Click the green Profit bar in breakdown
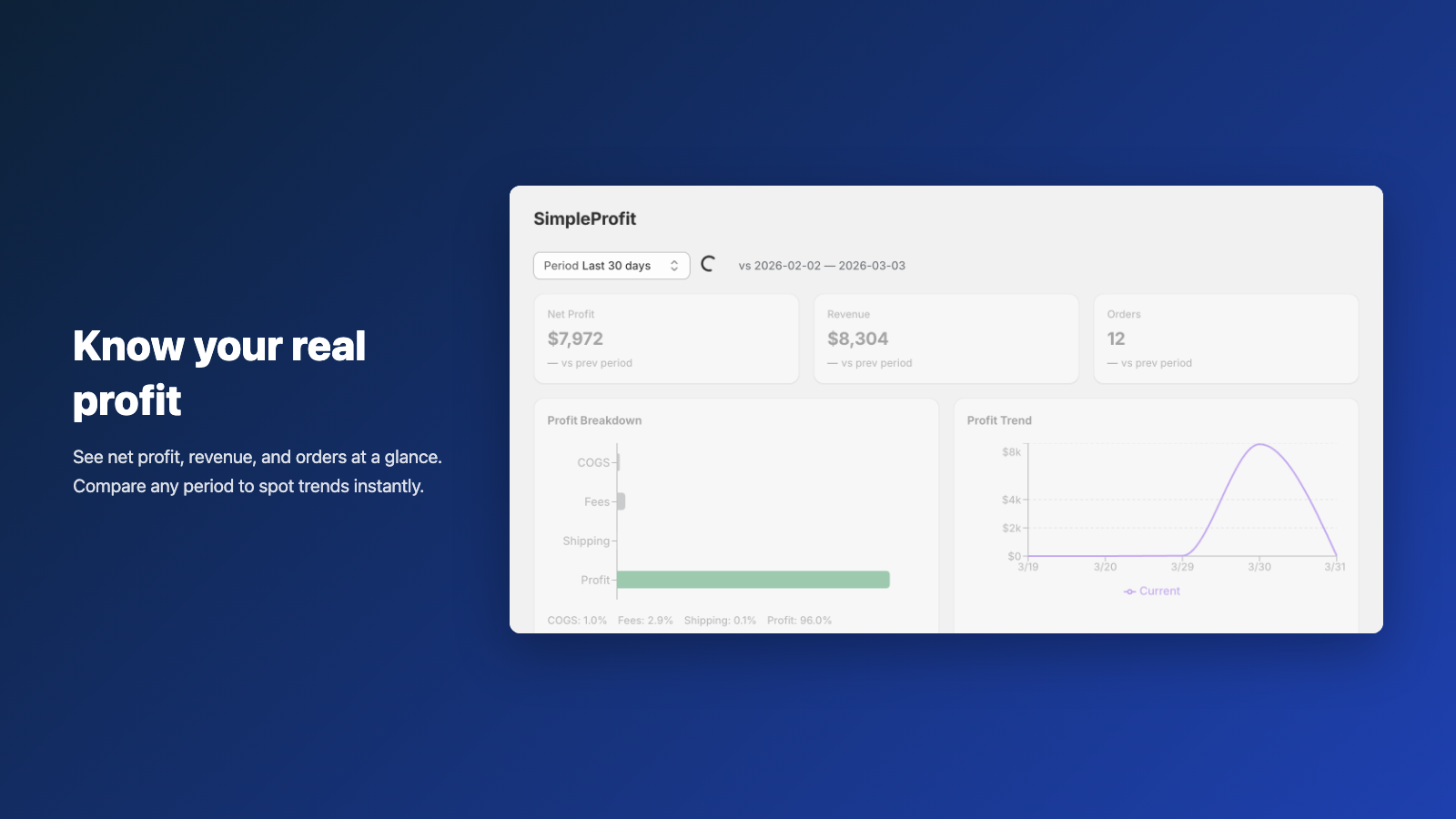 pos(753,580)
